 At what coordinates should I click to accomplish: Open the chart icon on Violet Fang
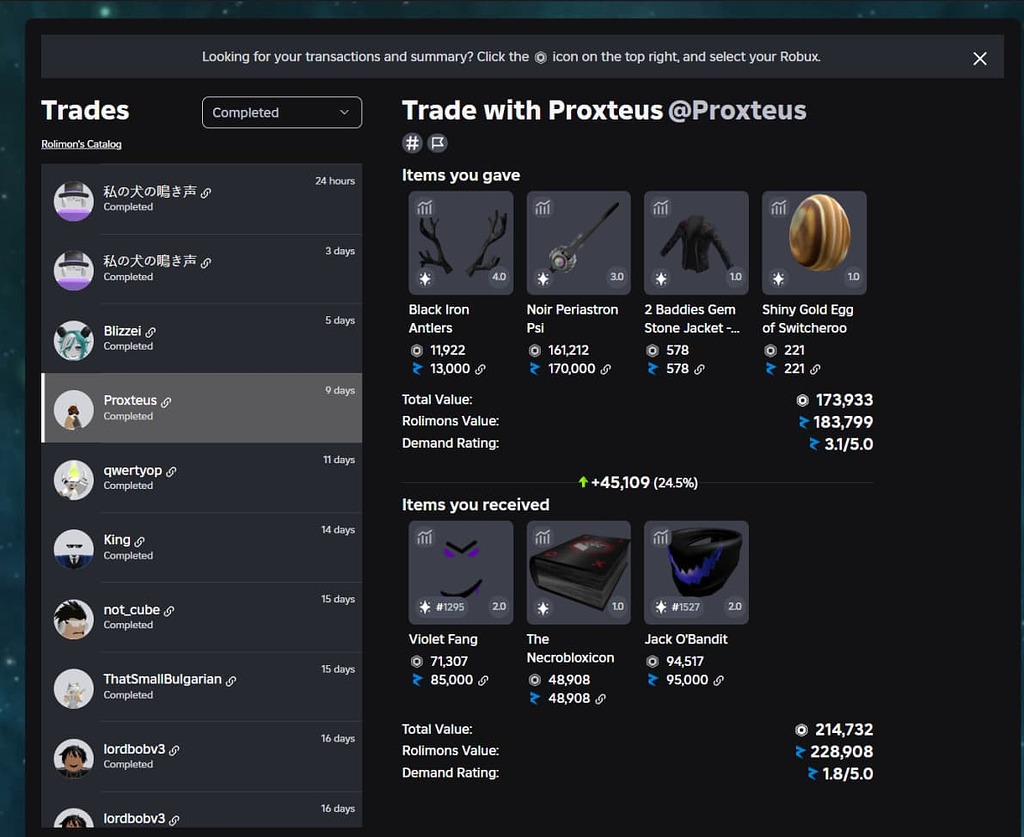[424, 538]
